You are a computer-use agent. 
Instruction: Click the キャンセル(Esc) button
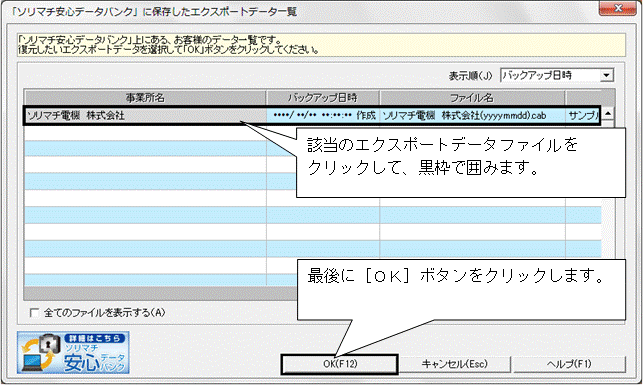(454, 364)
